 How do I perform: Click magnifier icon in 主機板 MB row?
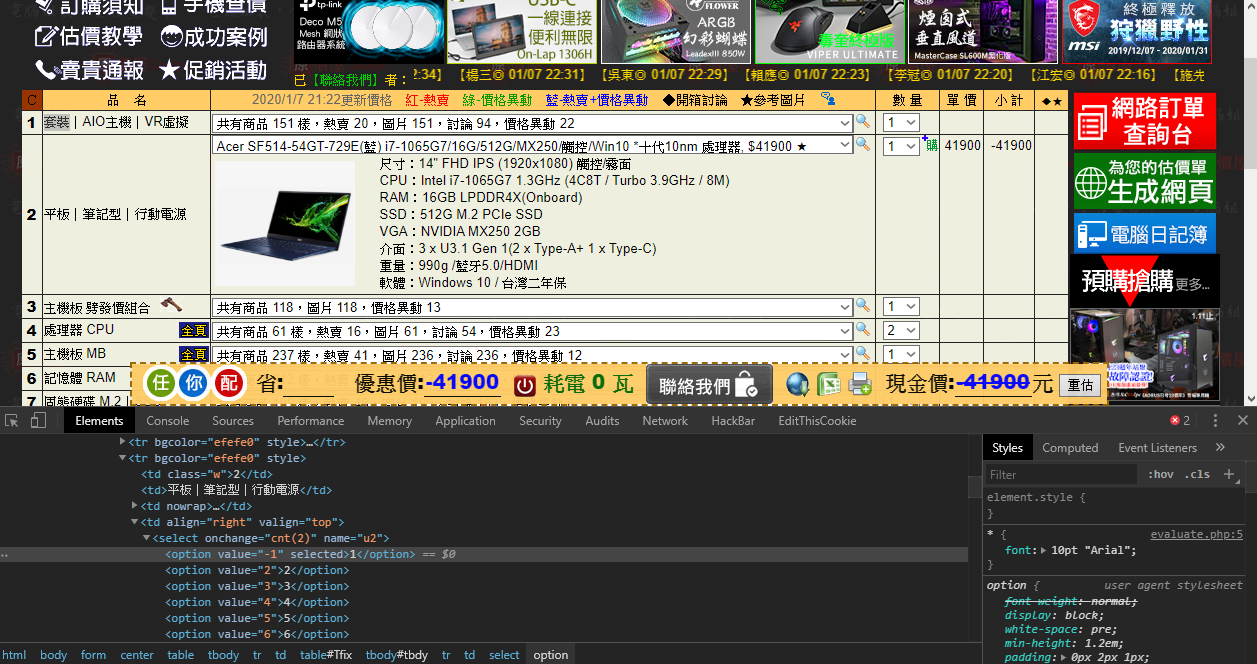coord(862,353)
